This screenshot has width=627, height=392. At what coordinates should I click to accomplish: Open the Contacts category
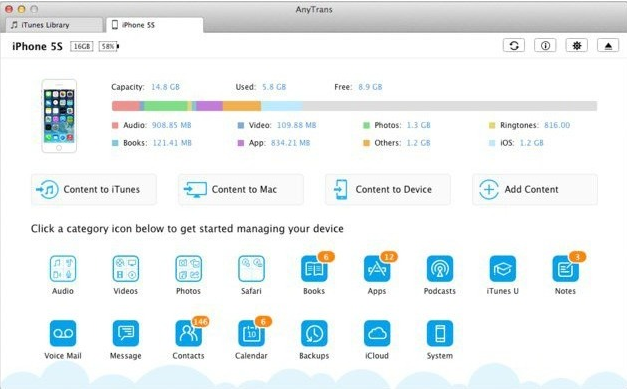[x=188, y=333]
